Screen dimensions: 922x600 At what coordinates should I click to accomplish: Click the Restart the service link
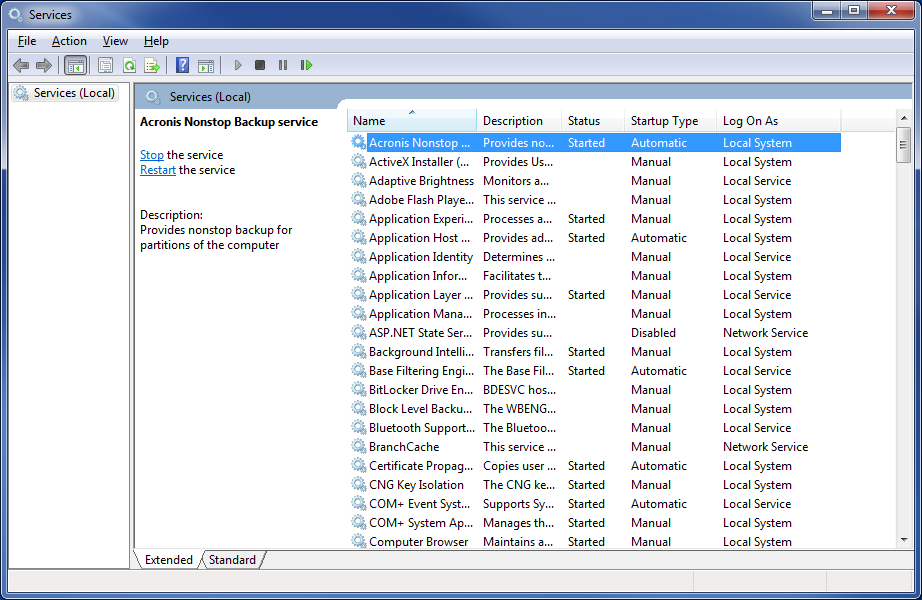click(158, 170)
